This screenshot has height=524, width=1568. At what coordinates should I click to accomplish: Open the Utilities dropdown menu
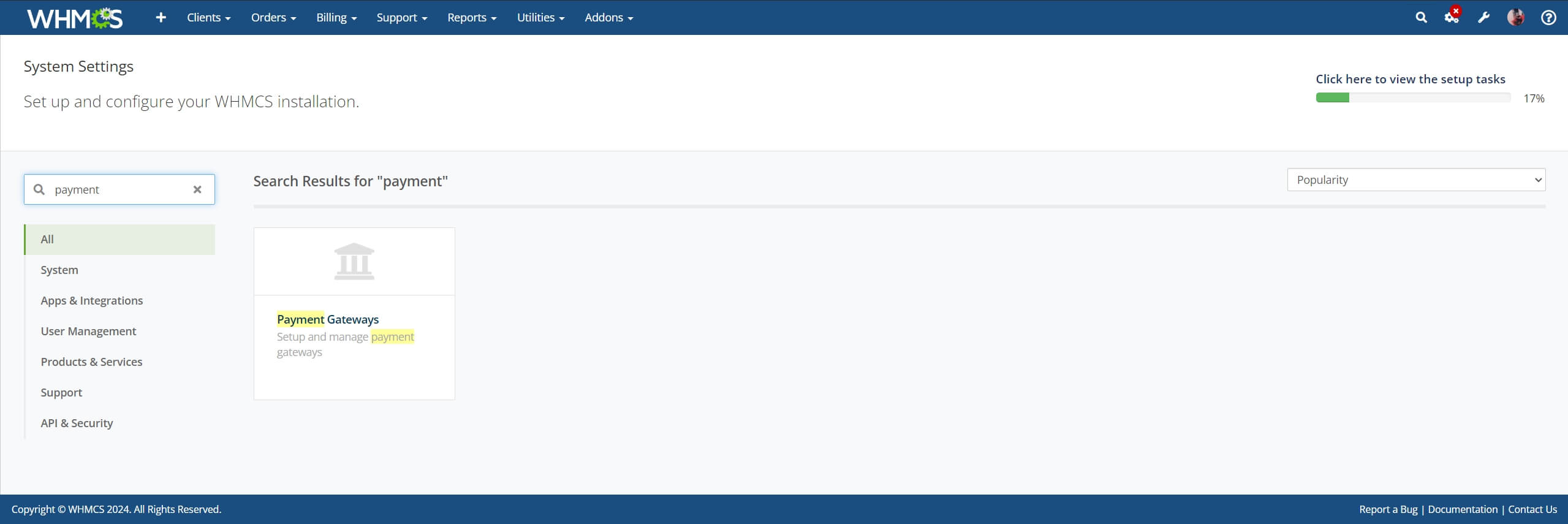[540, 18]
